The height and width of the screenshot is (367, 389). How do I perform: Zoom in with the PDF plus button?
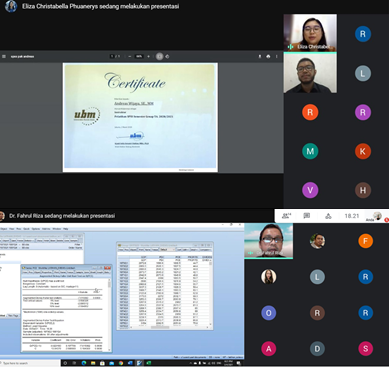[148, 56]
